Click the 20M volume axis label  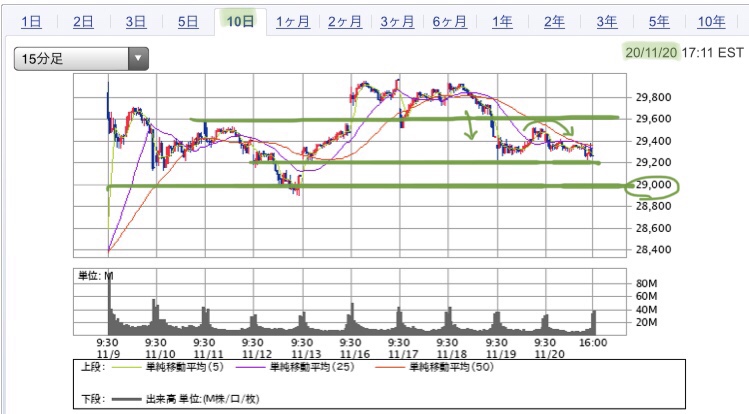(x=646, y=322)
